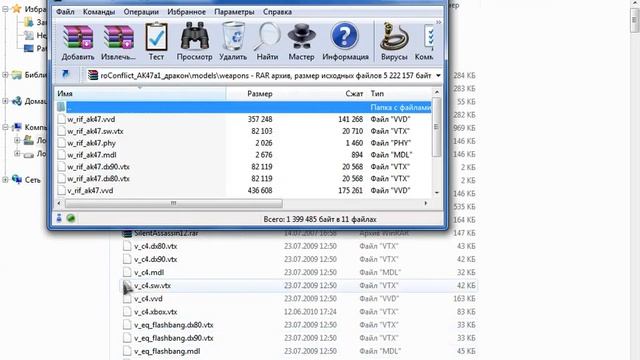Expand the archive path dropdown arrow
640x360 pixels.
(x=438, y=76)
